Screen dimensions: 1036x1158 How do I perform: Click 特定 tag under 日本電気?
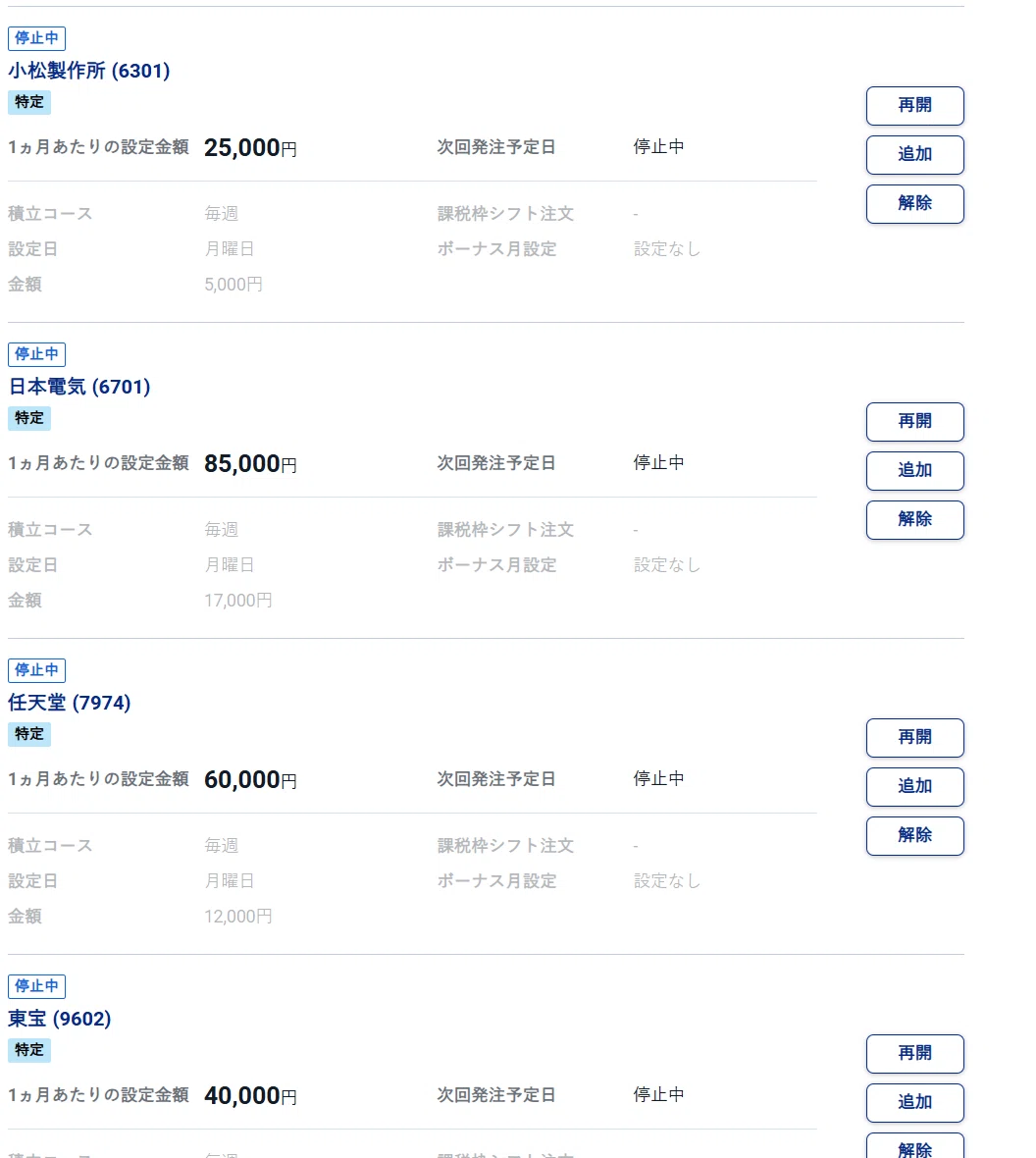pyautogui.click(x=29, y=418)
